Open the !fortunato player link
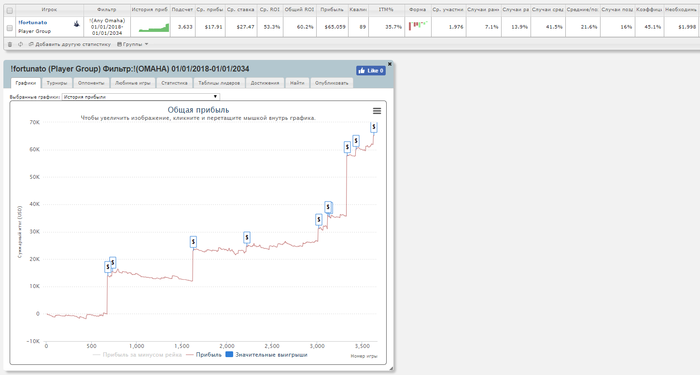Screen dimensions: 700x375 [x=33, y=22]
